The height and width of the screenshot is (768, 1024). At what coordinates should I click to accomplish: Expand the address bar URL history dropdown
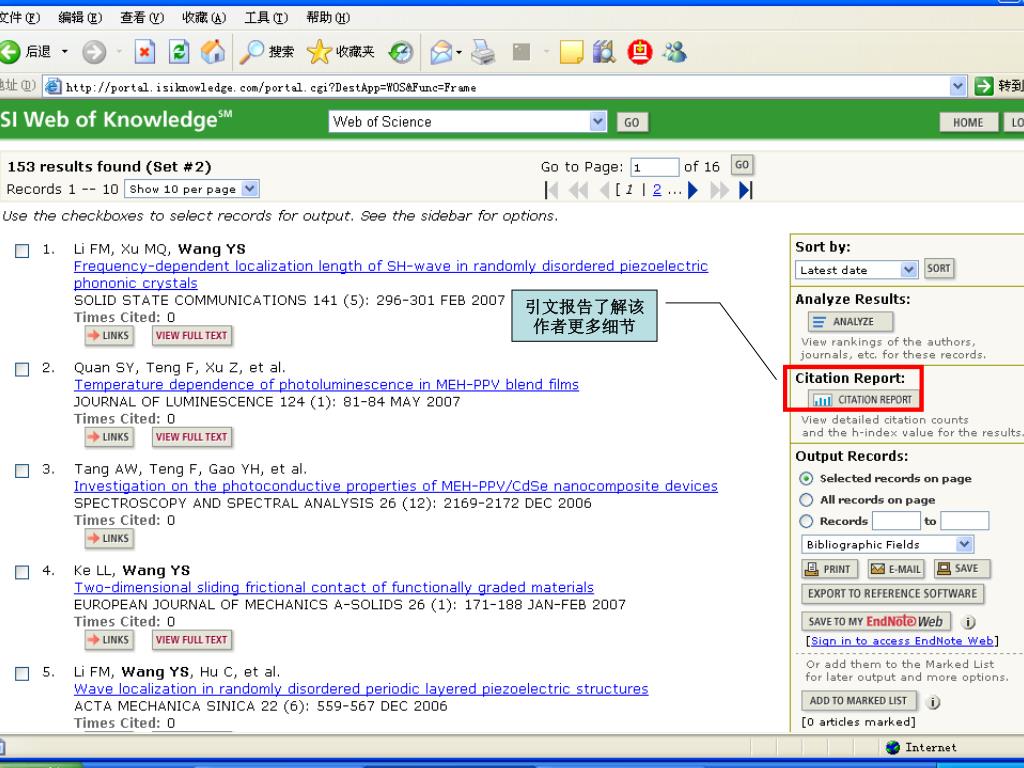pyautogui.click(x=957, y=86)
